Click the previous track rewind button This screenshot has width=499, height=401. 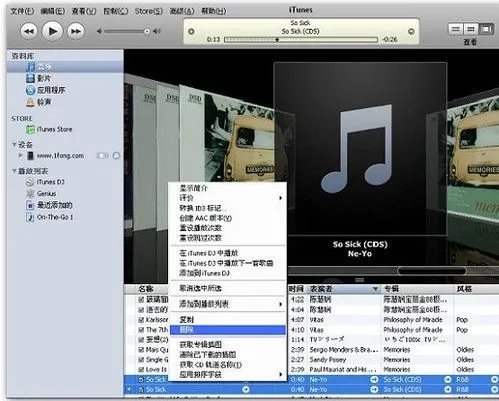(x=29, y=31)
